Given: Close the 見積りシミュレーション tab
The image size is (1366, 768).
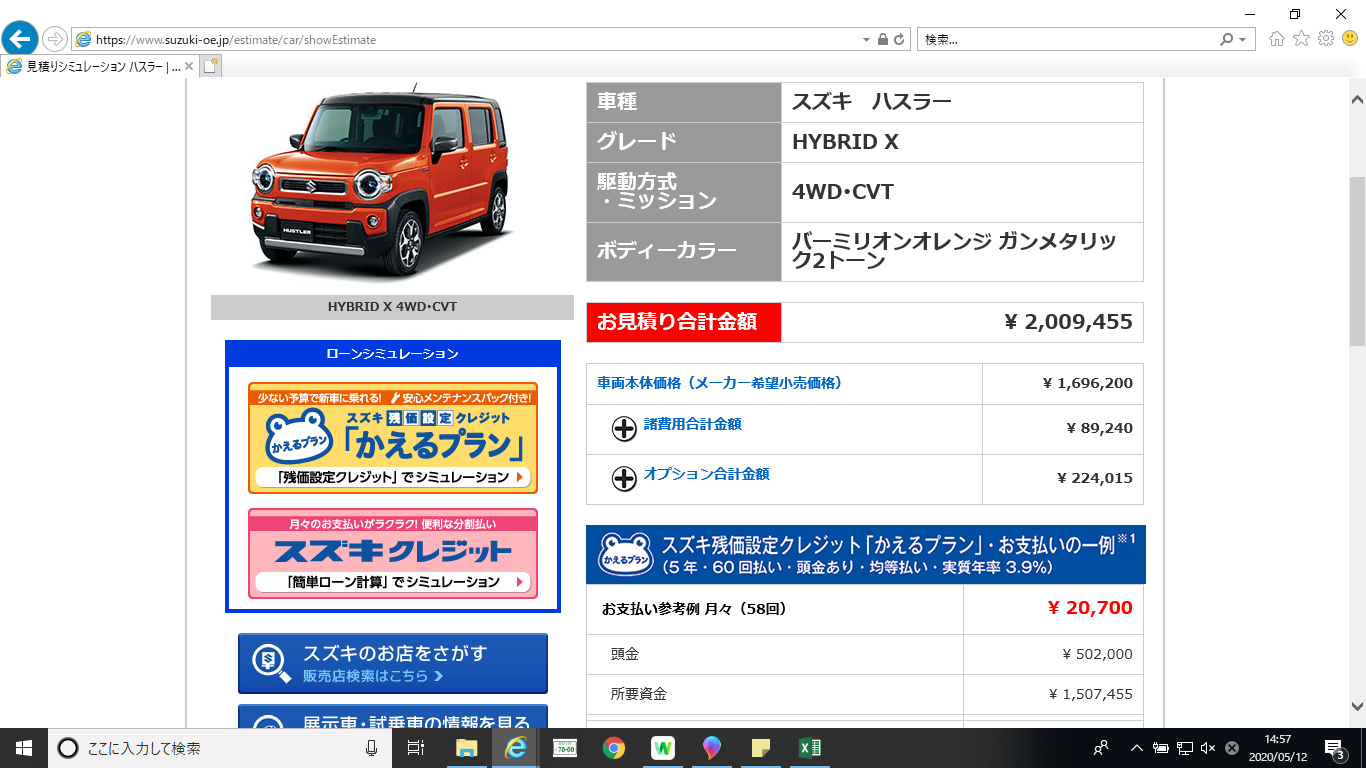Looking at the screenshot, I should click(x=189, y=66).
